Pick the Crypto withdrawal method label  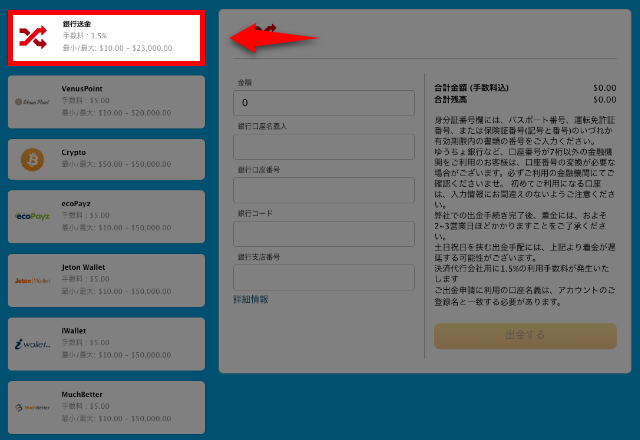[74, 152]
